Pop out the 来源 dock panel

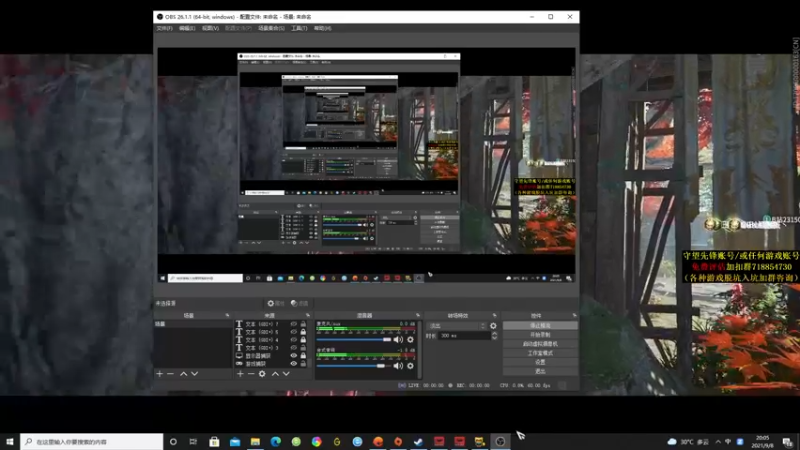(308, 315)
